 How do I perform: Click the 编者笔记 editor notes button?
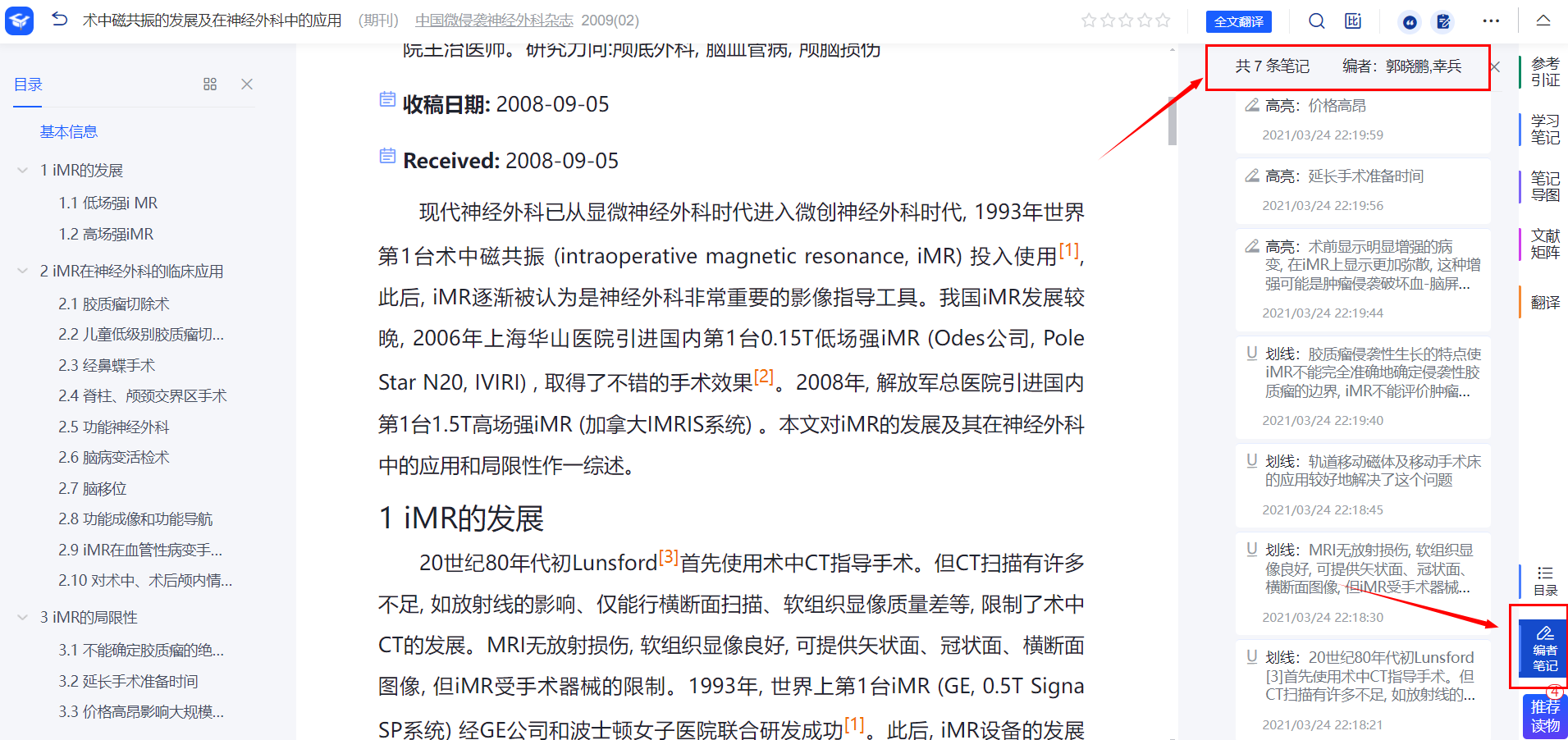(x=1544, y=648)
